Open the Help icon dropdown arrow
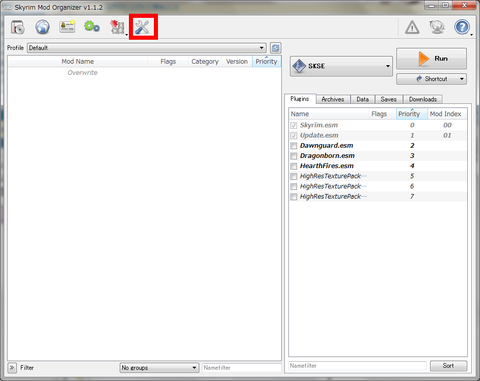Screen dimensions: 480x381 pos(472,35)
